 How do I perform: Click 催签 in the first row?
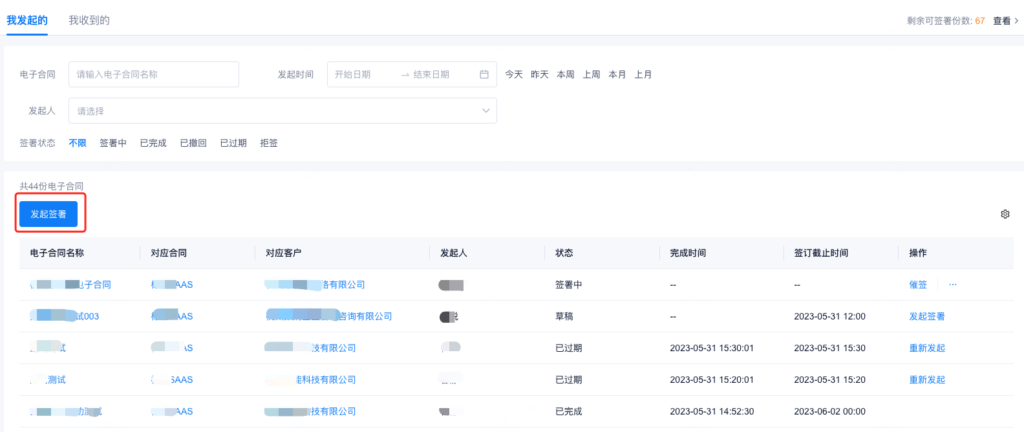tap(918, 285)
